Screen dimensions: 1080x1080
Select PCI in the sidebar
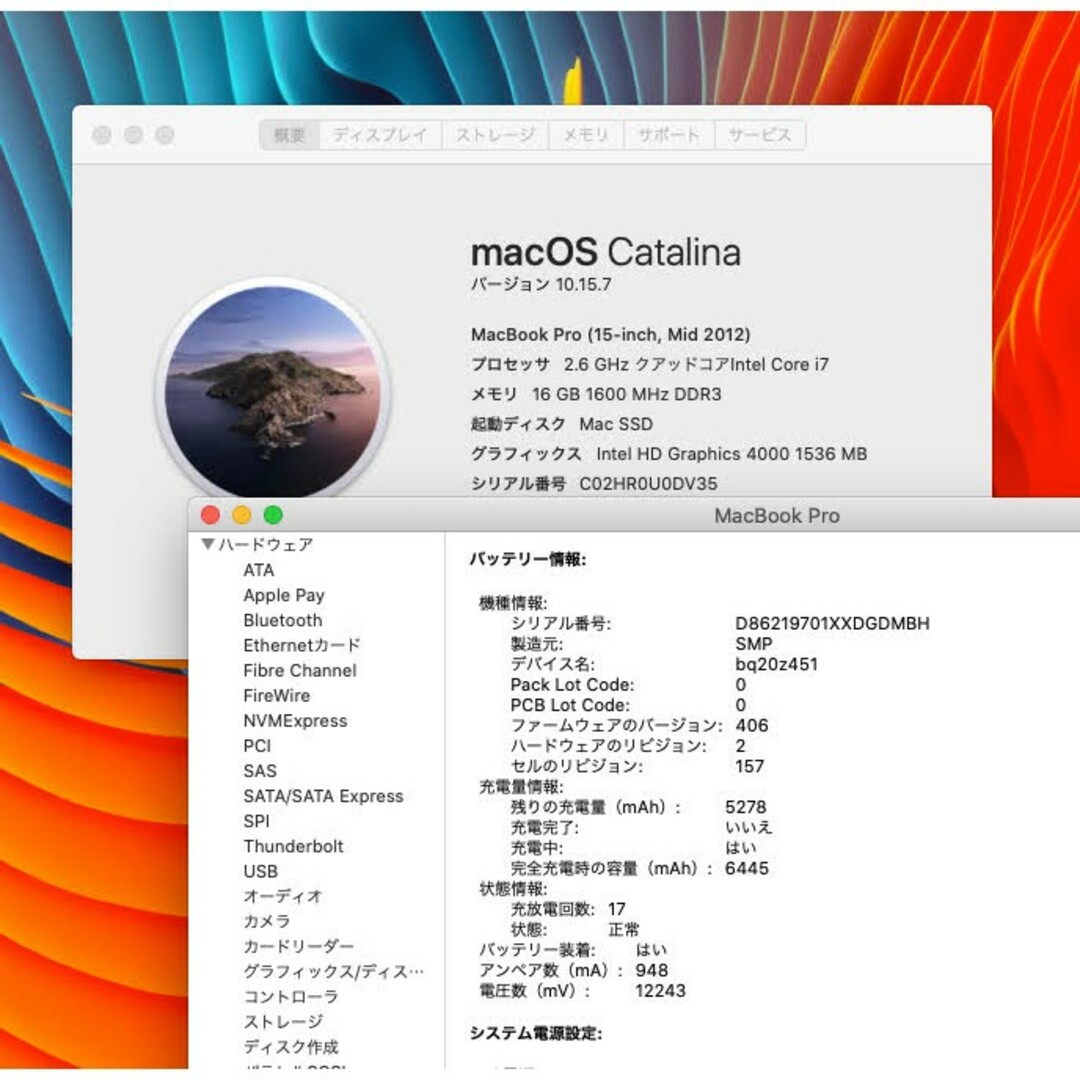257,746
